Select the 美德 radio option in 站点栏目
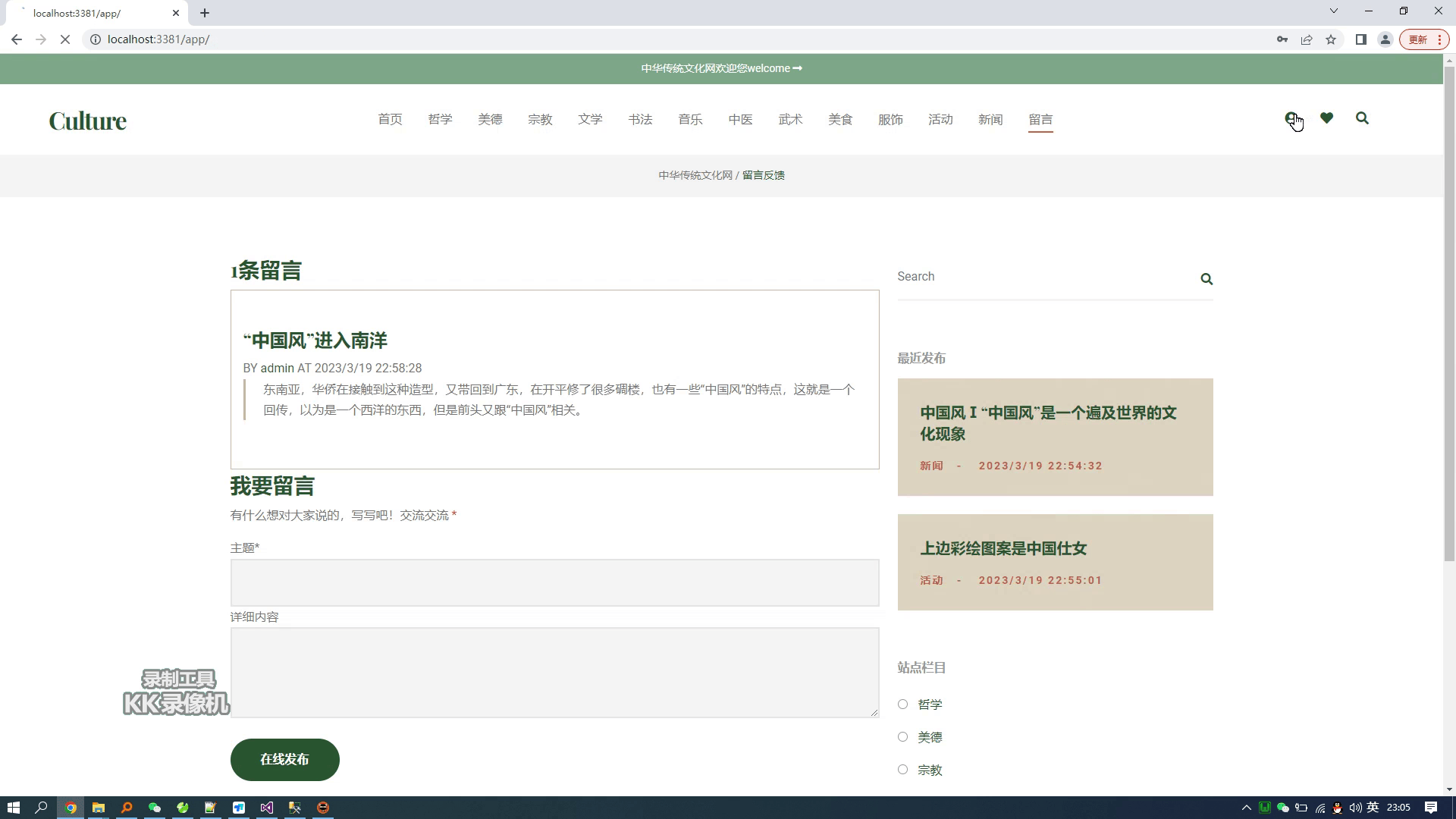This screenshot has height=819, width=1456. coord(902,737)
